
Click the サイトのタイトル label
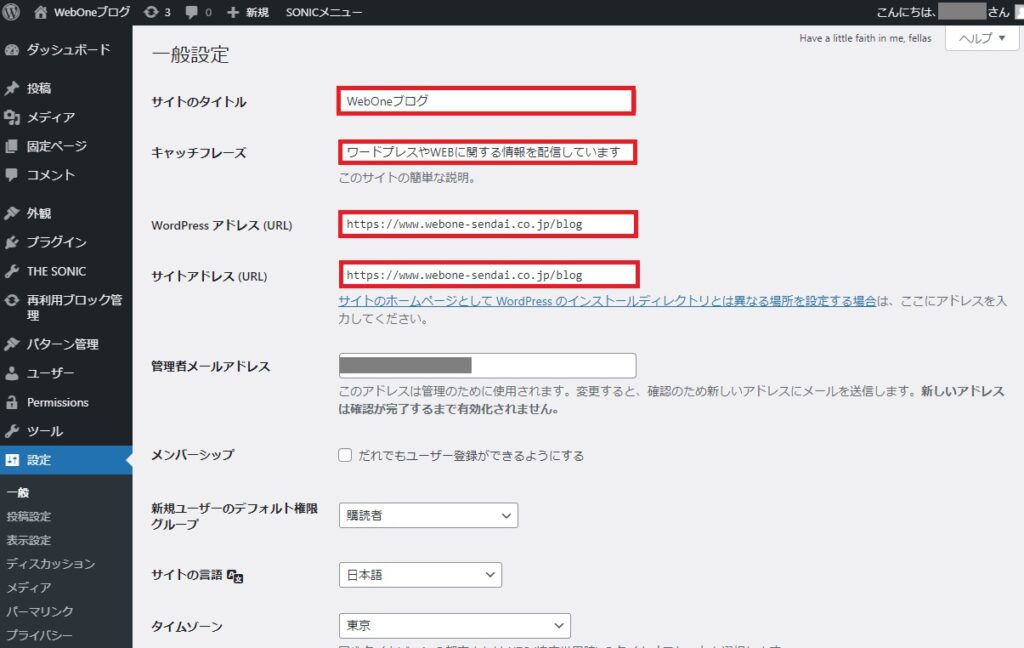pos(199,102)
